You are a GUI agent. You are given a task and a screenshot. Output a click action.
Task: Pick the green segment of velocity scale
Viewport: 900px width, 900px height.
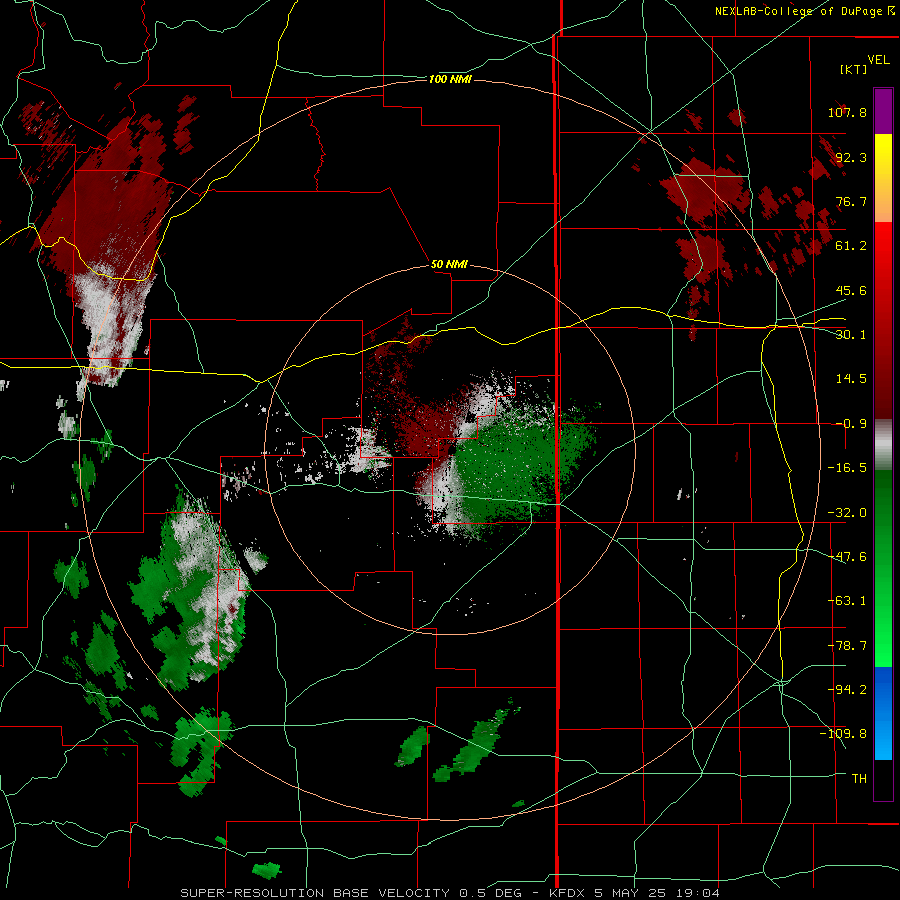tap(883, 568)
